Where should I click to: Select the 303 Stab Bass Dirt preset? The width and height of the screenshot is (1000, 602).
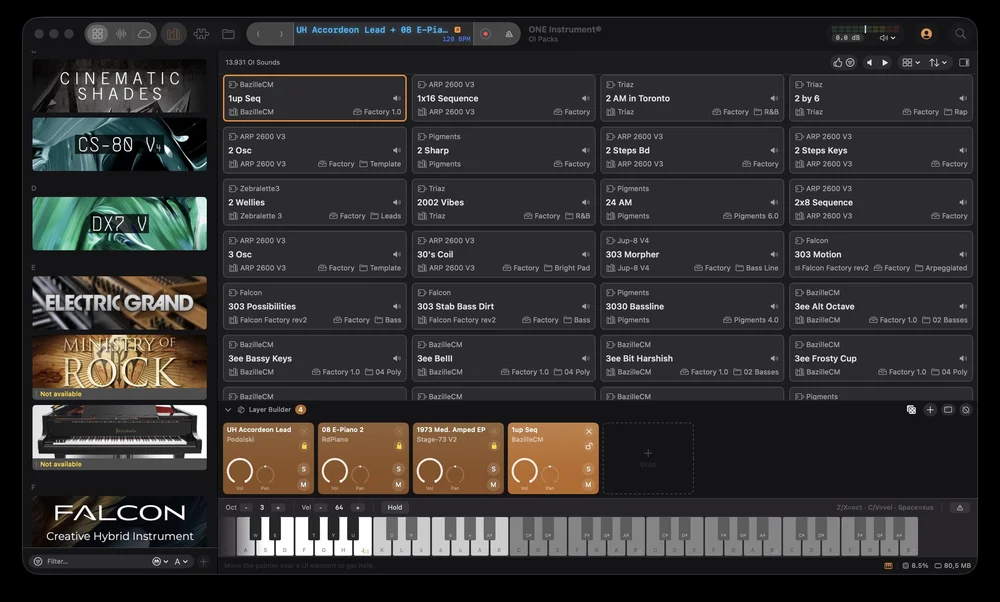coord(503,306)
